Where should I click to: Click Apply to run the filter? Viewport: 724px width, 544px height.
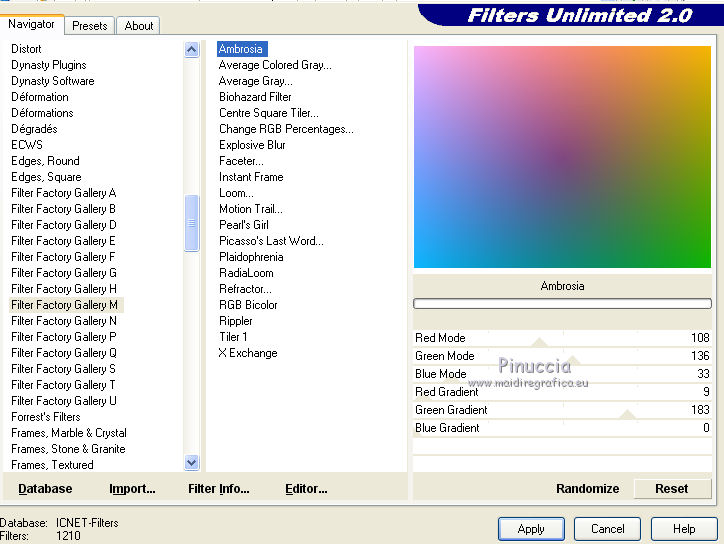click(531, 529)
